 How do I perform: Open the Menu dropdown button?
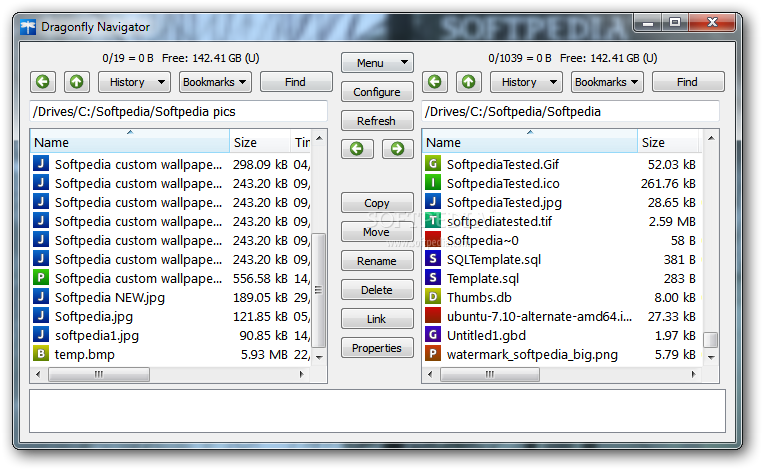(377, 63)
